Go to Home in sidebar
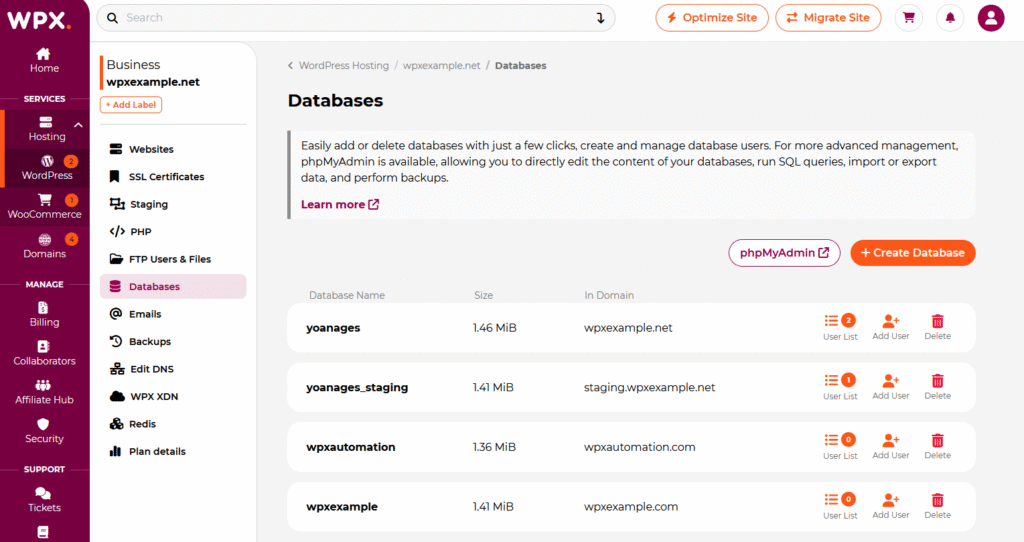 (44, 60)
